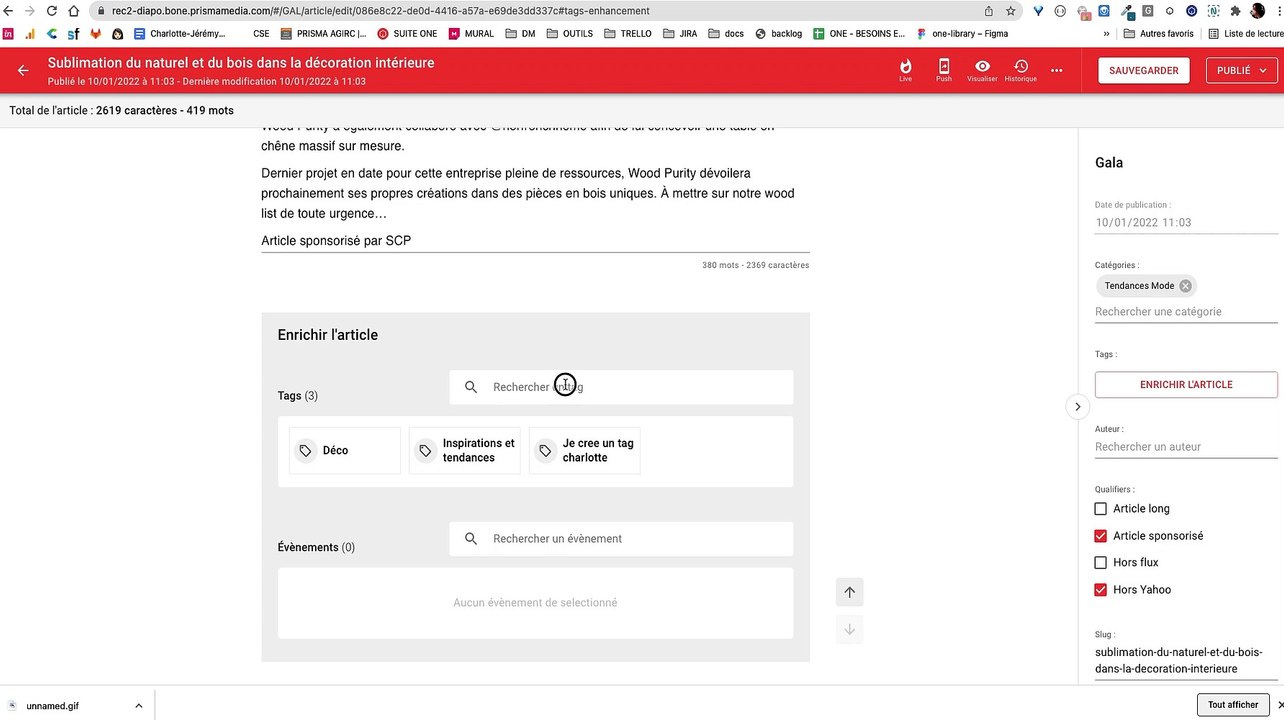Open the unnamed.gif downloaded file
The height and width of the screenshot is (720, 1284).
[x=53, y=706]
